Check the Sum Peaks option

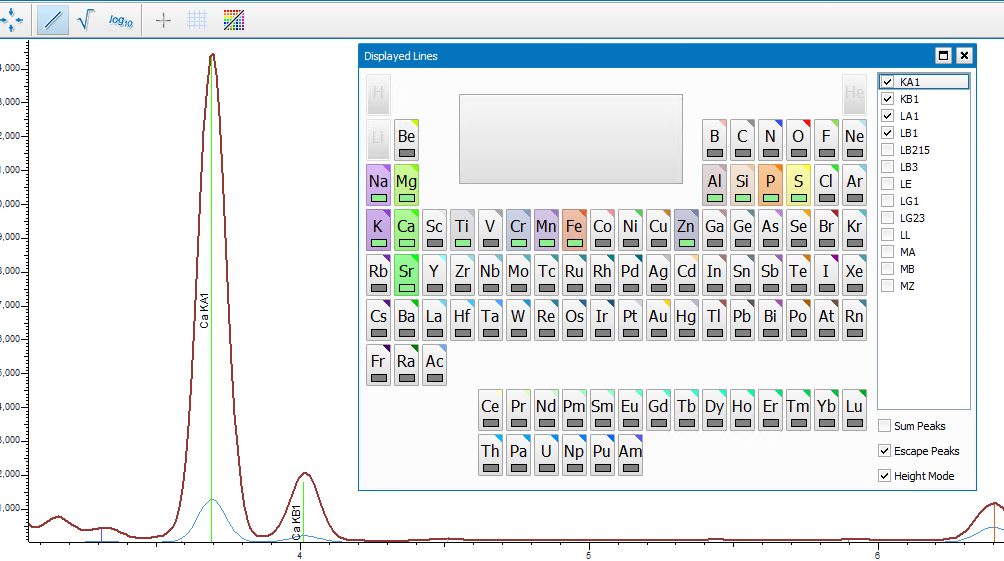[884, 426]
